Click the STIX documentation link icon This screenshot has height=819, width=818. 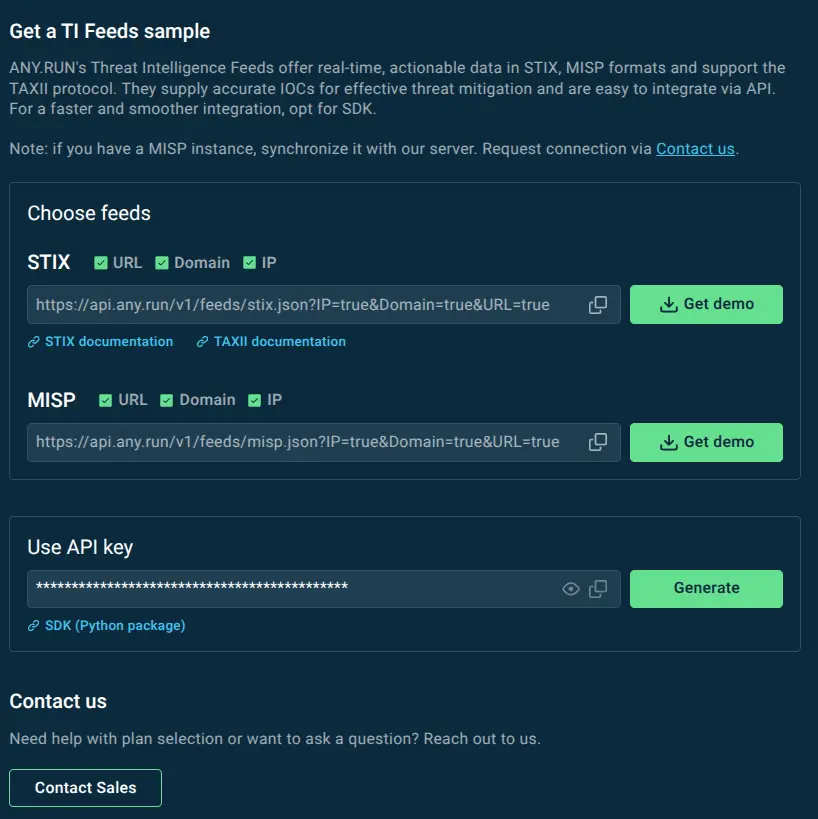click(x=33, y=342)
